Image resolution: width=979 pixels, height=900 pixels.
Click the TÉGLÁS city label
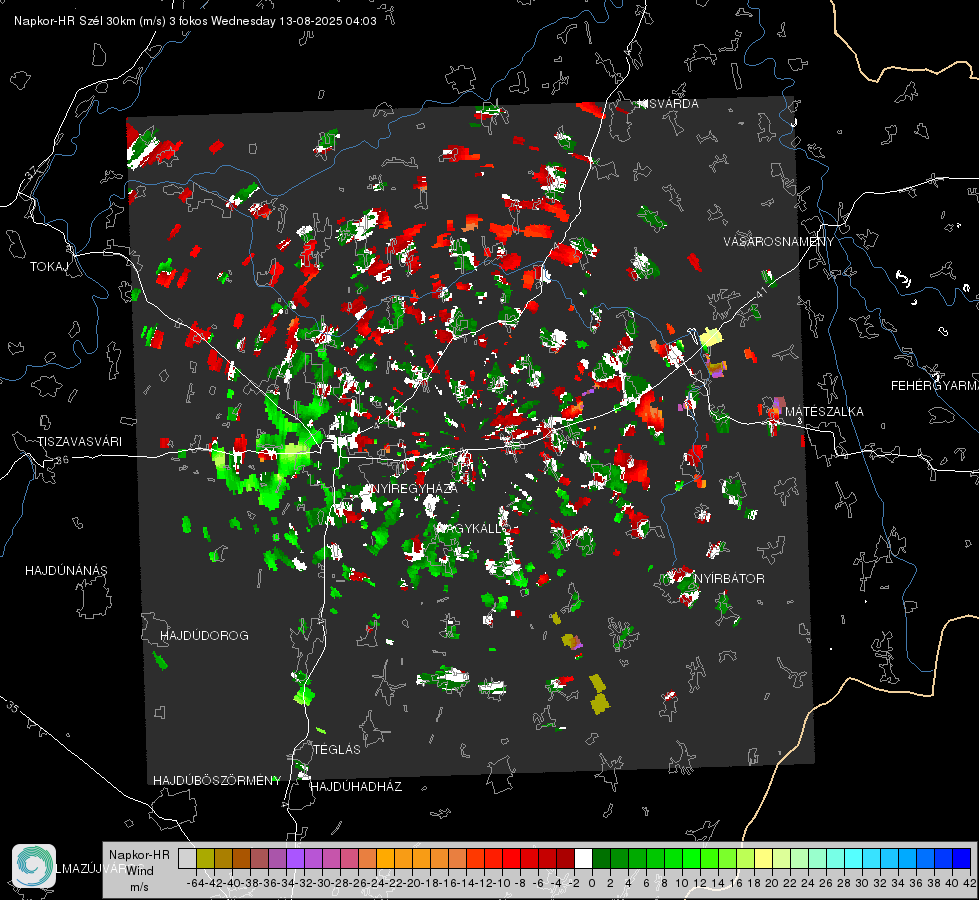click(337, 750)
